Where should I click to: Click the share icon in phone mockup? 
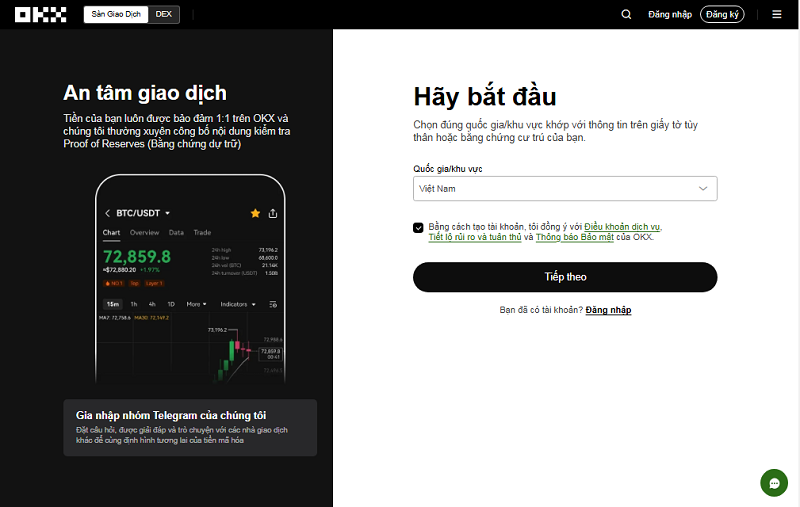[273, 213]
